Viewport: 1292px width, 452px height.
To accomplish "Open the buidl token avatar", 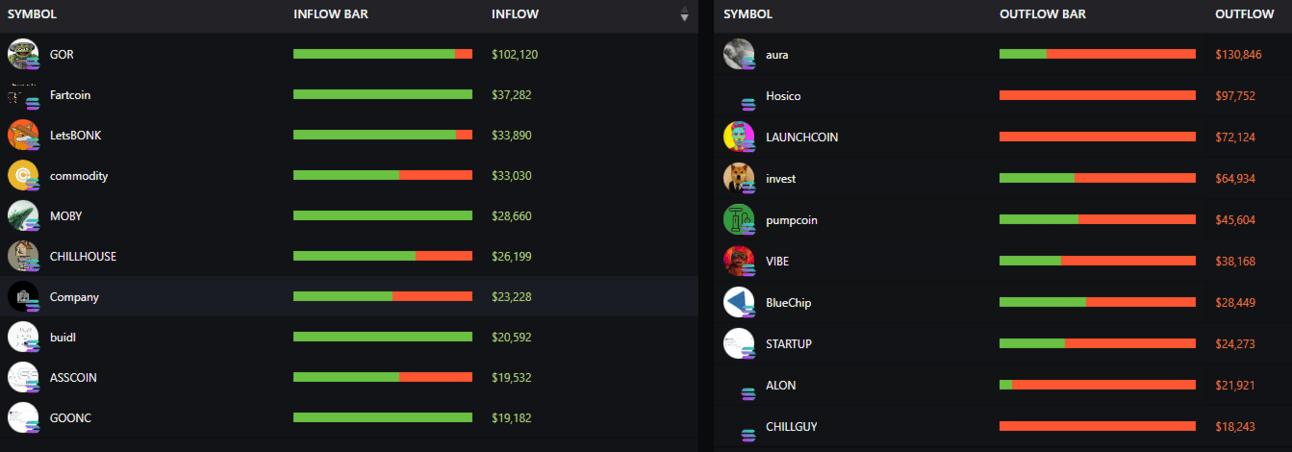I will [x=22, y=337].
